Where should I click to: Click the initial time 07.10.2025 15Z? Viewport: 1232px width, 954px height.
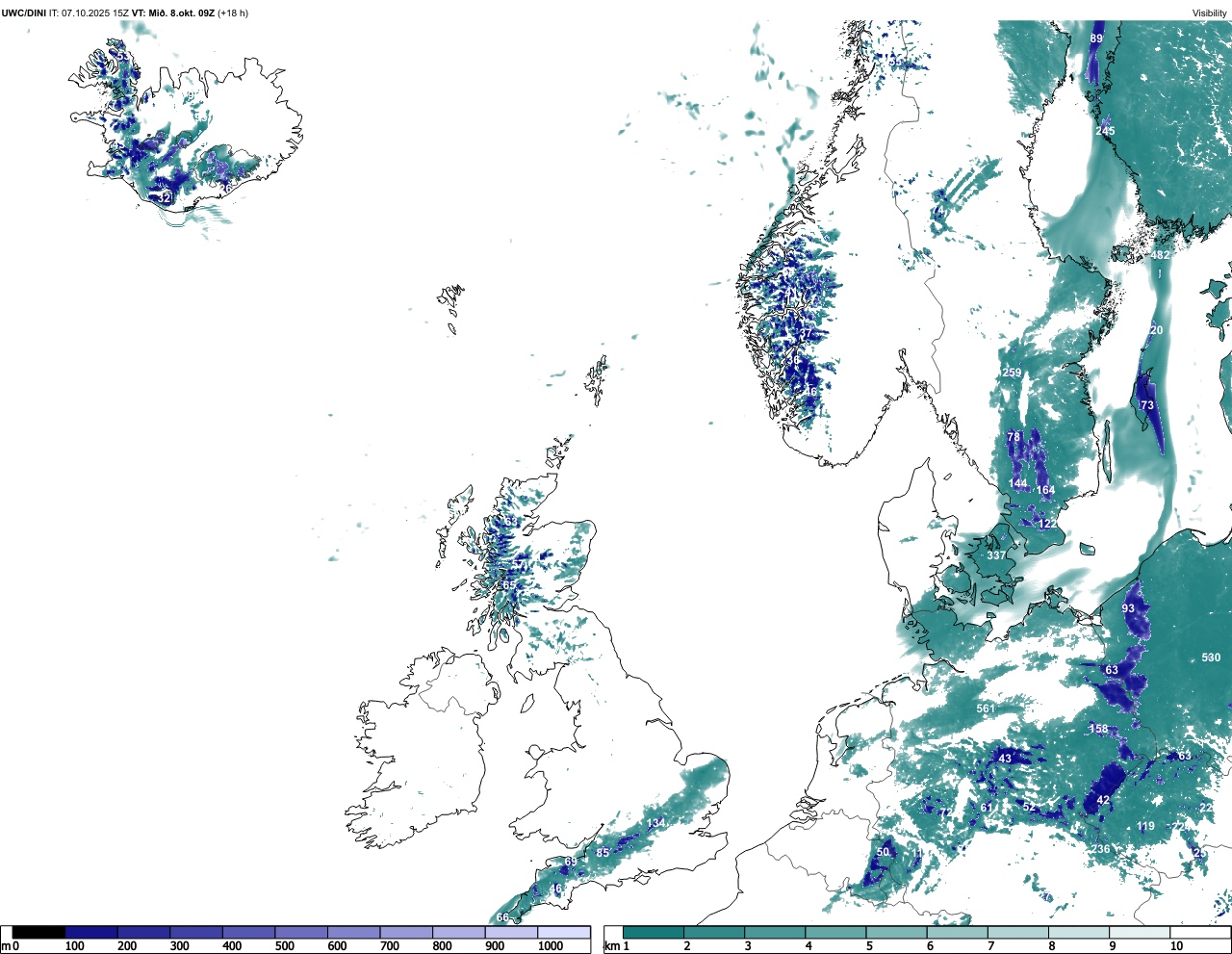coord(95,13)
